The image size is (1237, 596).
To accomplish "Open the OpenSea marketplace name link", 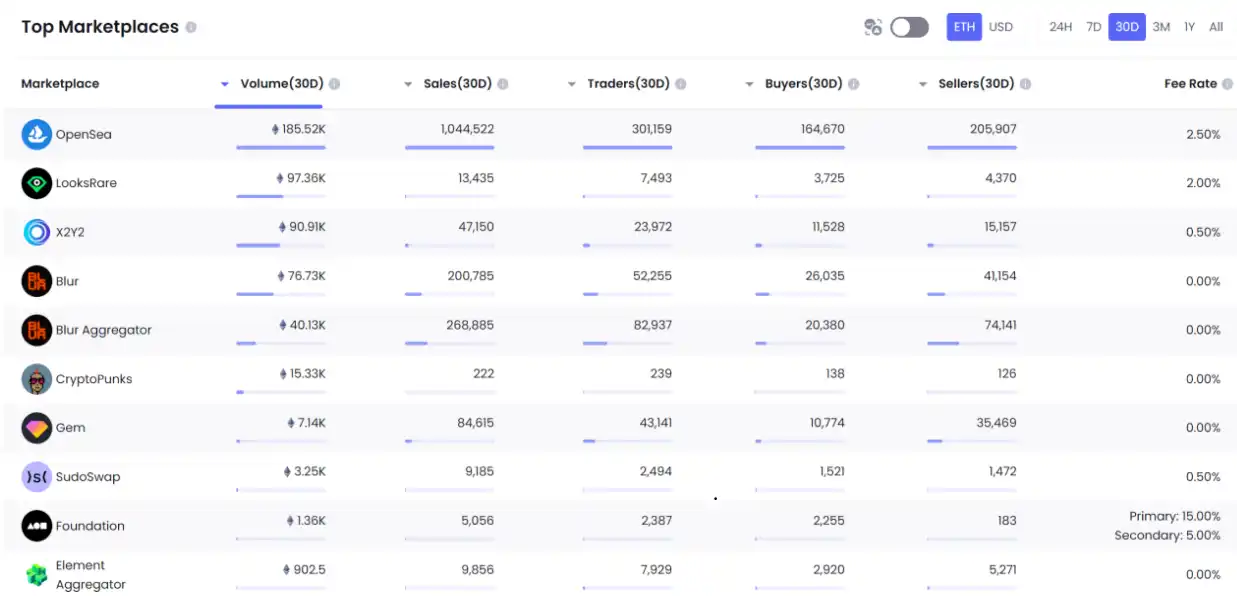I will click(84, 134).
